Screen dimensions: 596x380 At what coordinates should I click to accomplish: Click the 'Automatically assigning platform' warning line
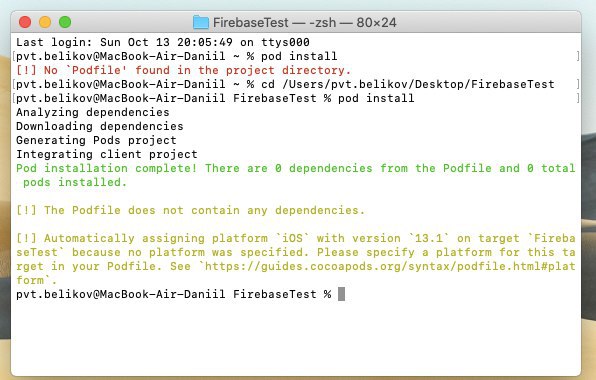[296, 238]
